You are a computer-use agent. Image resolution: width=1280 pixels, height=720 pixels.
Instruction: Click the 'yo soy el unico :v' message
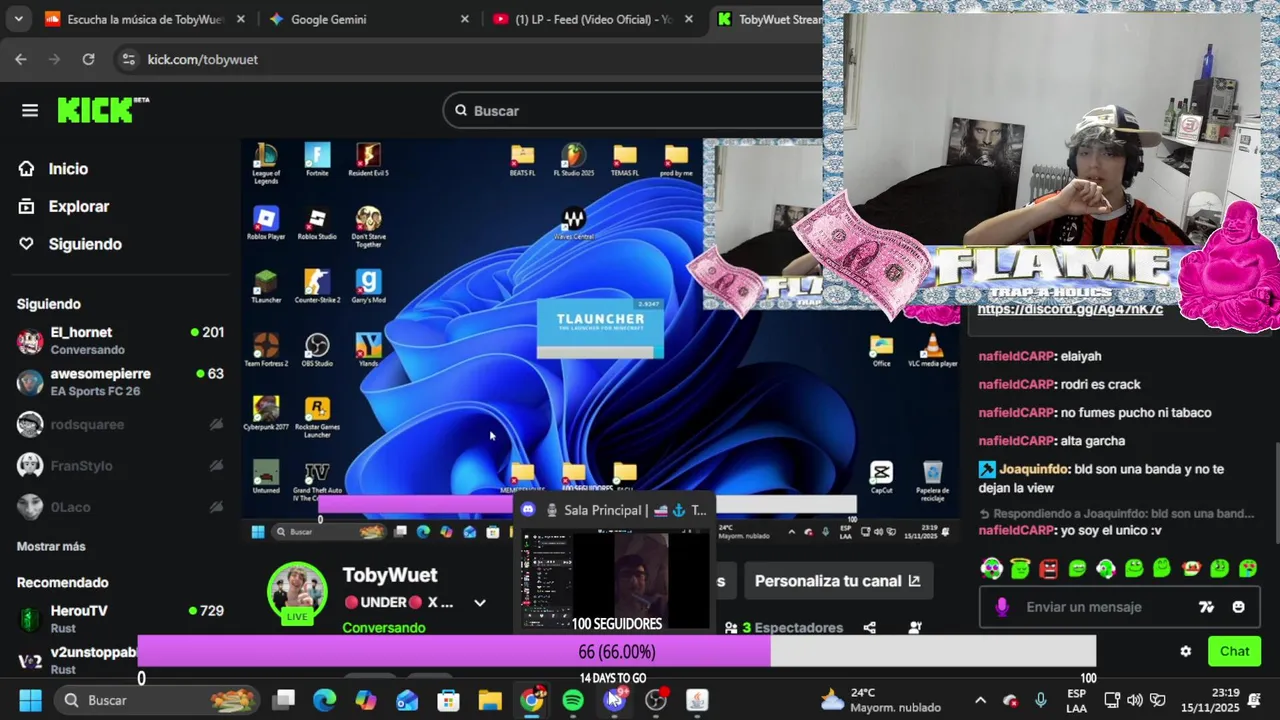point(1111,530)
